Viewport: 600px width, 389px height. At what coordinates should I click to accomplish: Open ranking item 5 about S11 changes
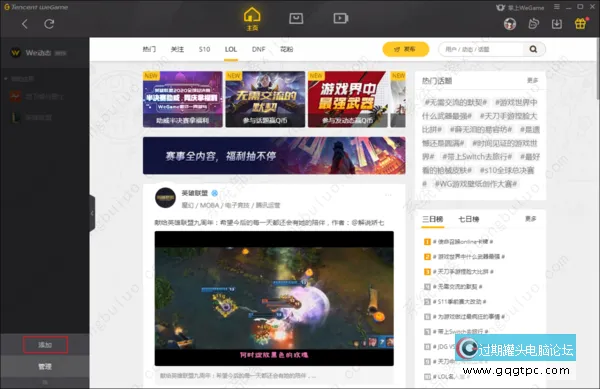(x=455, y=302)
